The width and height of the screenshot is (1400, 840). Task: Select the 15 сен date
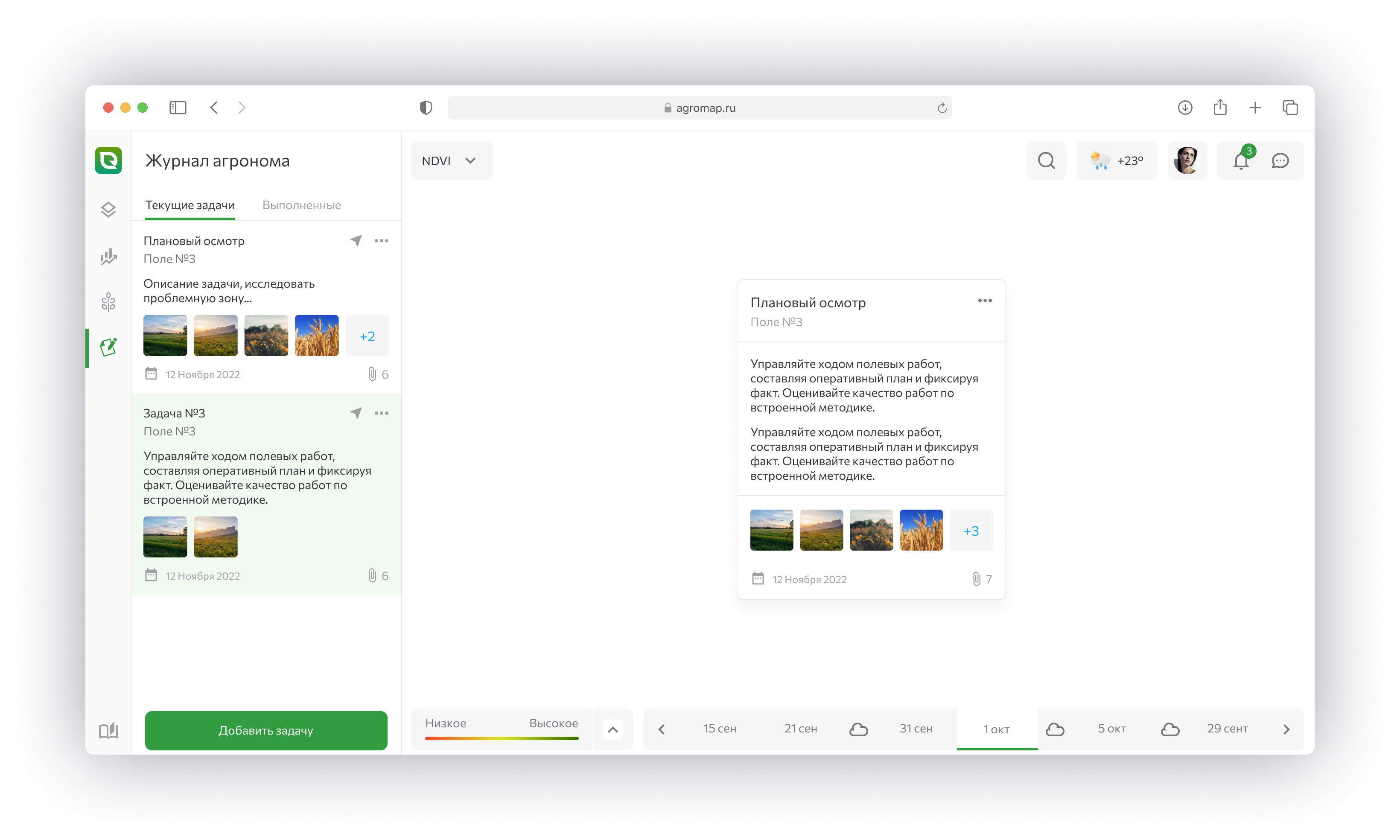[720, 729]
